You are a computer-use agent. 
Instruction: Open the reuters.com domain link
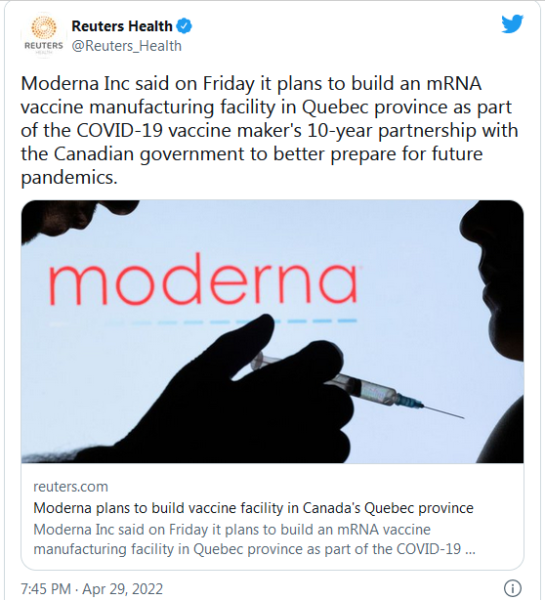(x=71, y=487)
